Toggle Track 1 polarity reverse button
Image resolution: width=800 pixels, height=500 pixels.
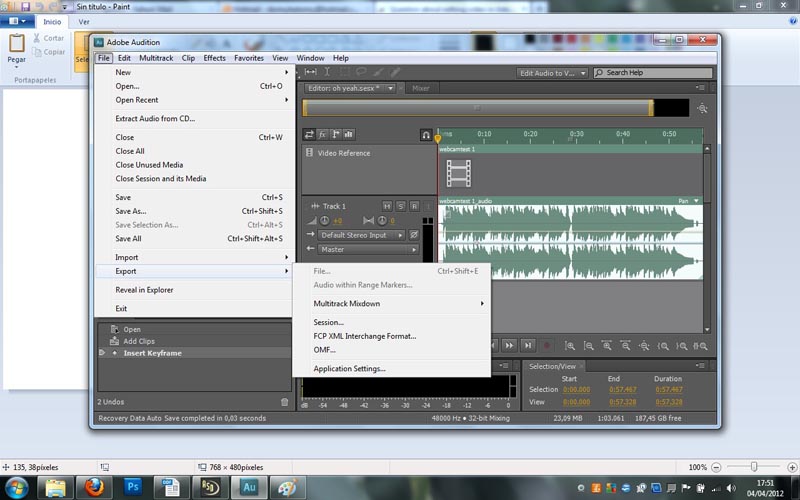pos(414,235)
